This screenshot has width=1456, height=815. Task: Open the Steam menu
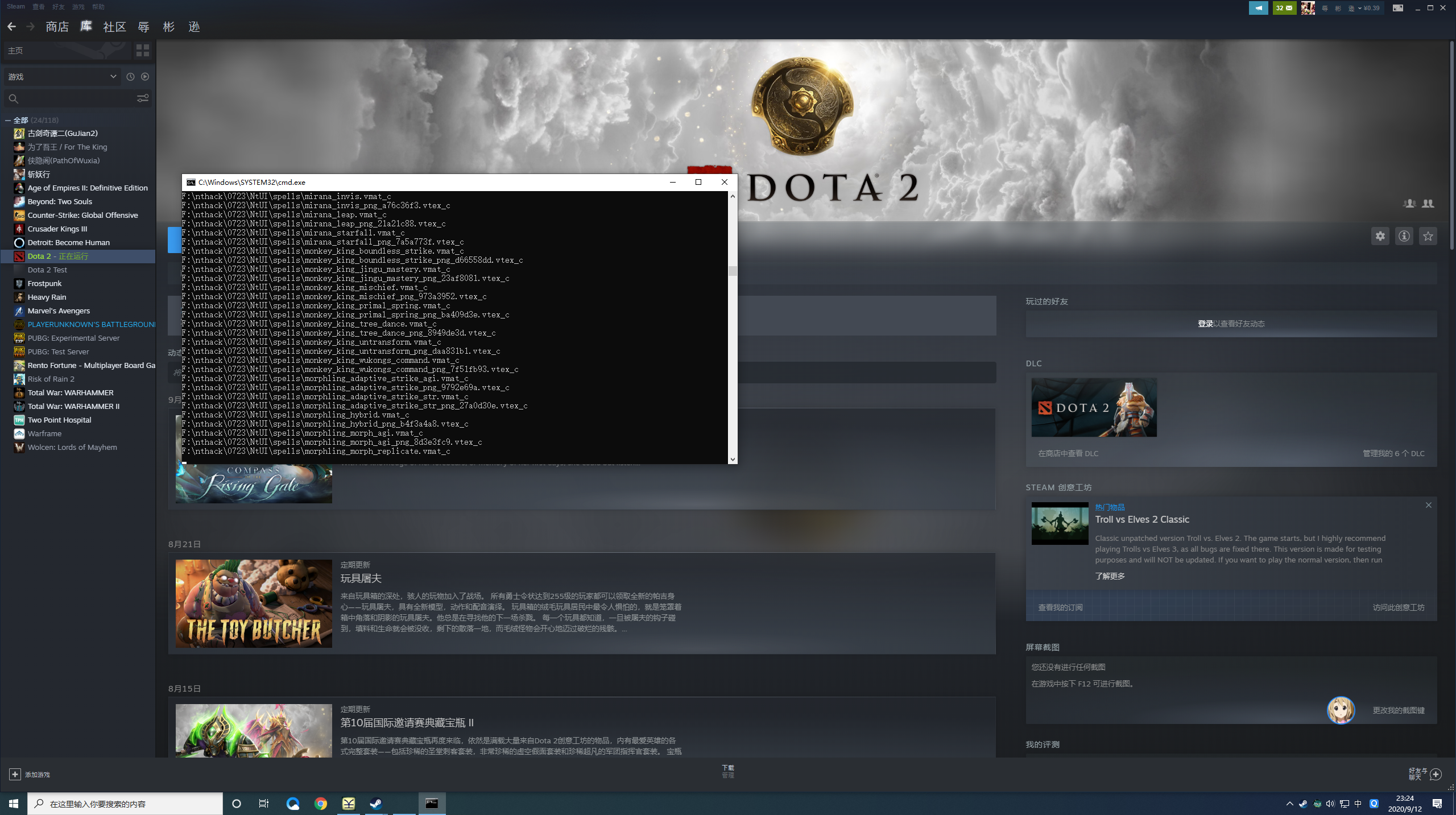(x=16, y=7)
